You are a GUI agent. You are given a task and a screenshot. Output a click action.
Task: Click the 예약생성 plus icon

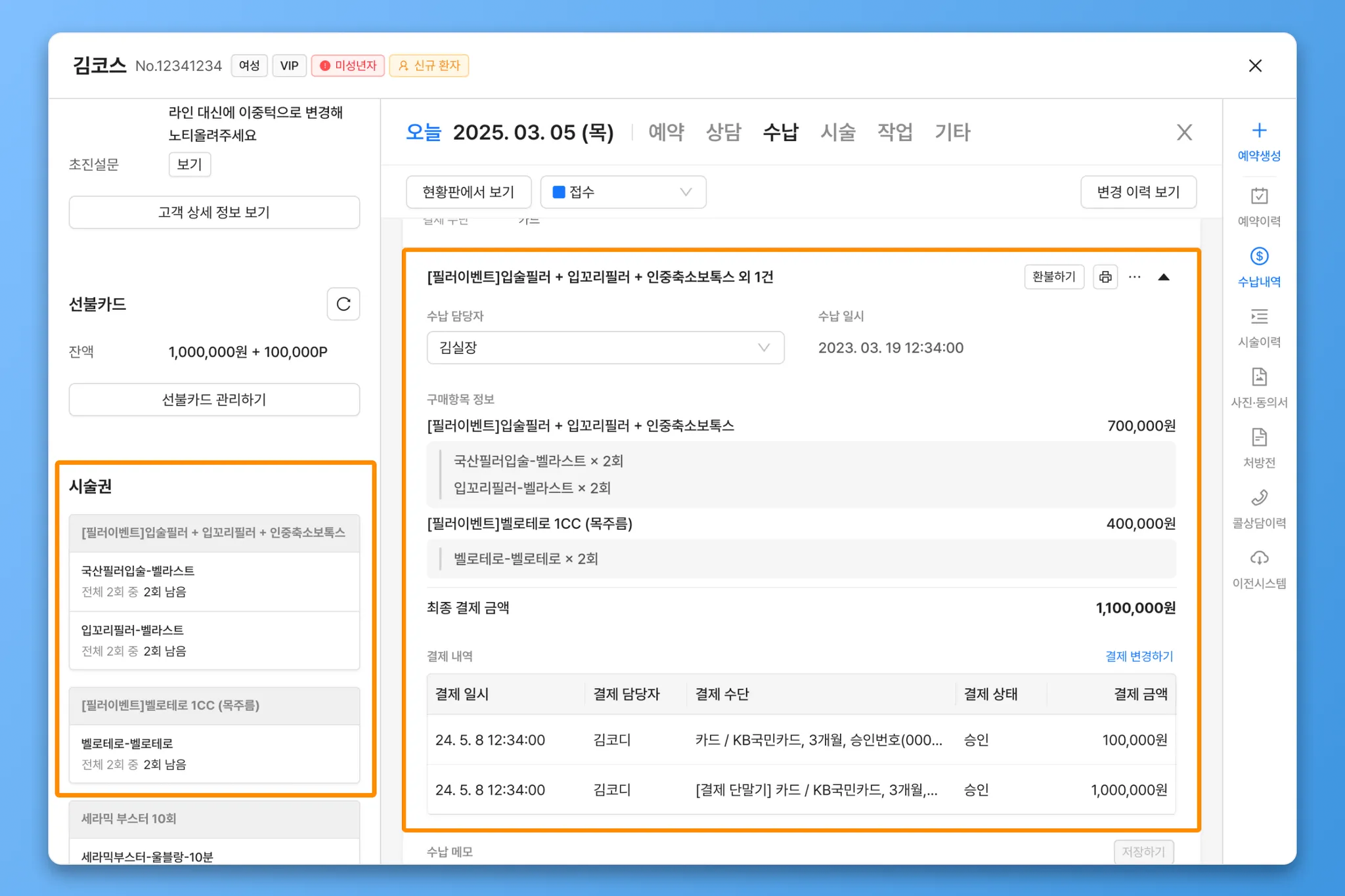[x=1258, y=131]
